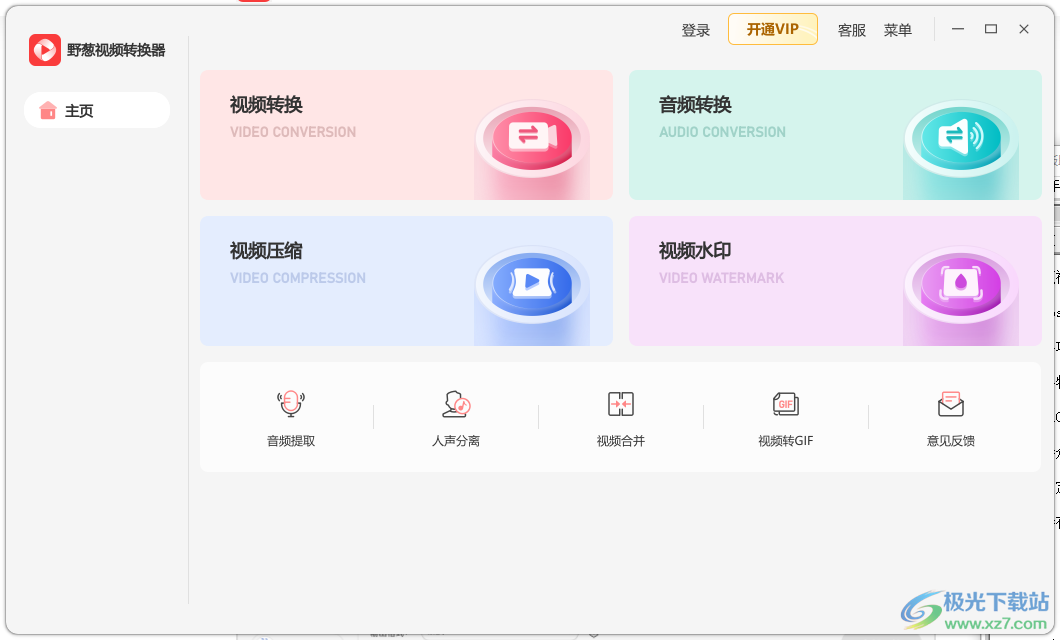Open 客服 customer service
1060x640 pixels.
[852, 30]
